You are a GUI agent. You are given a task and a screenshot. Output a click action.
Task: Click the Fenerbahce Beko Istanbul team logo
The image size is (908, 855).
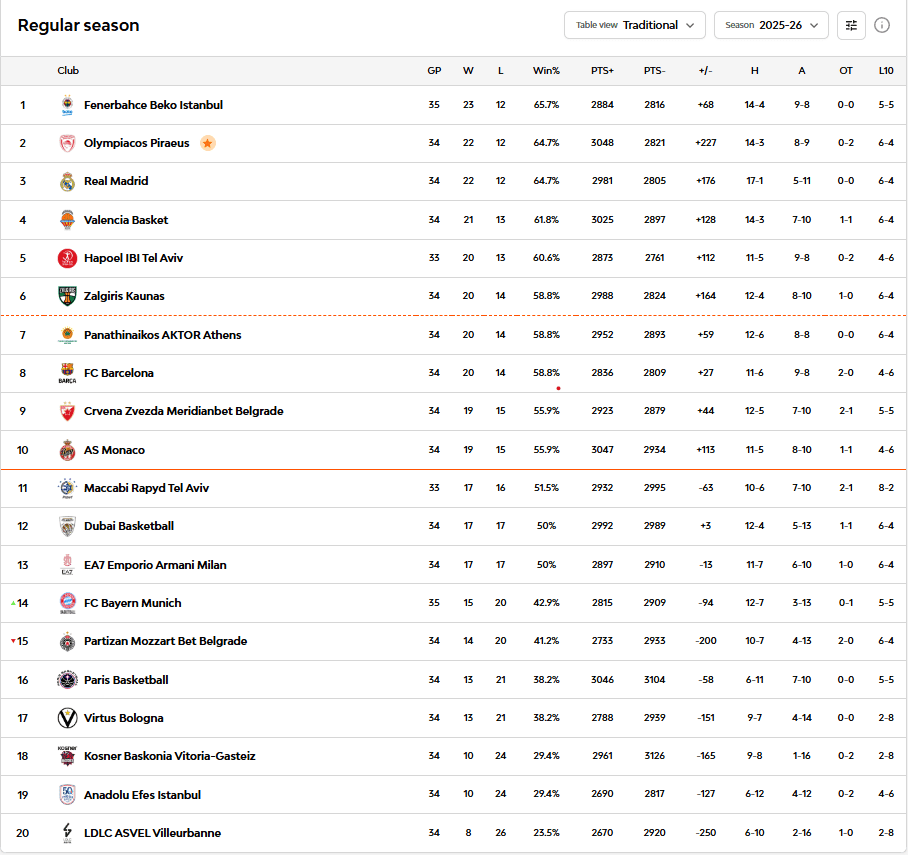[67, 105]
